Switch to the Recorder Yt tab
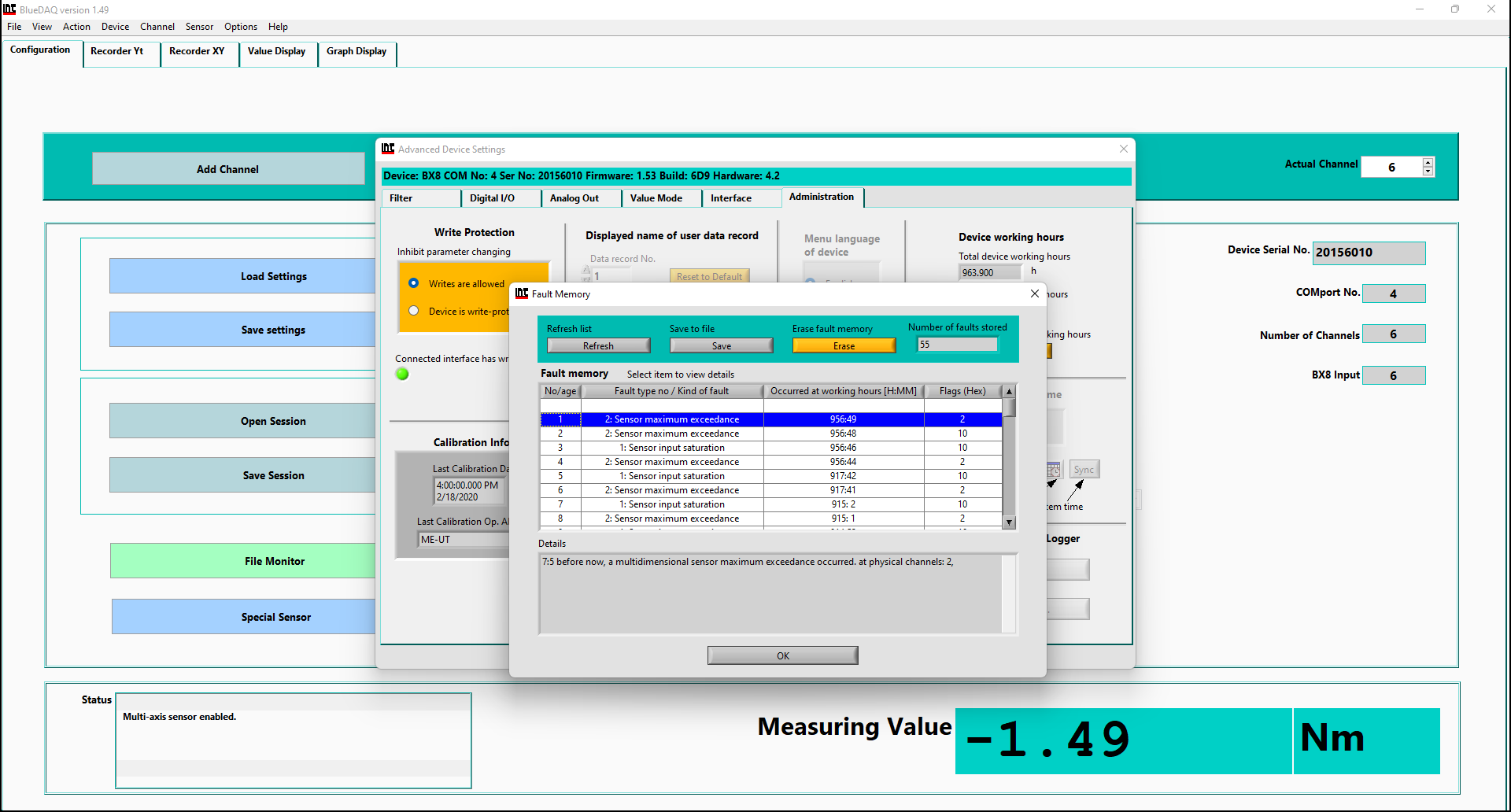1511x812 pixels. pyautogui.click(x=116, y=51)
